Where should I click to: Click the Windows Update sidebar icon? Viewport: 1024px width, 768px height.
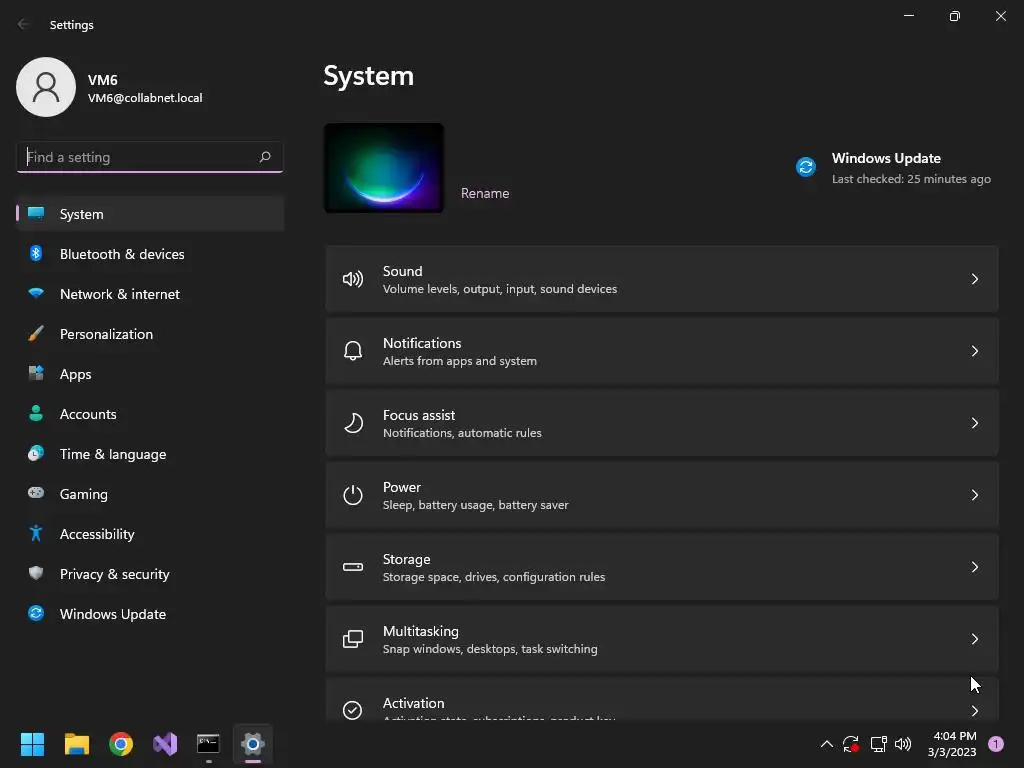pos(36,613)
